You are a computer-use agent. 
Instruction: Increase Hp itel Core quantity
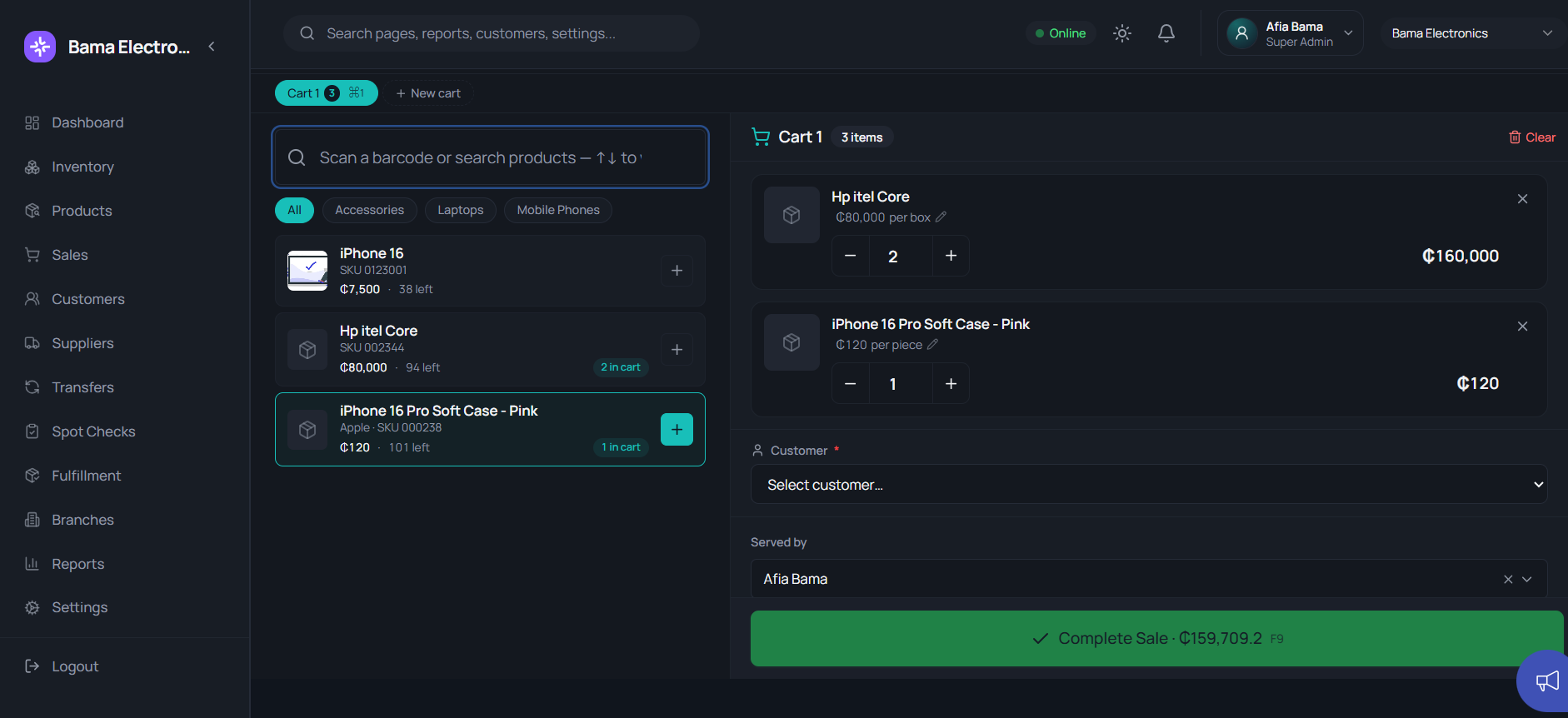click(951, 256)
